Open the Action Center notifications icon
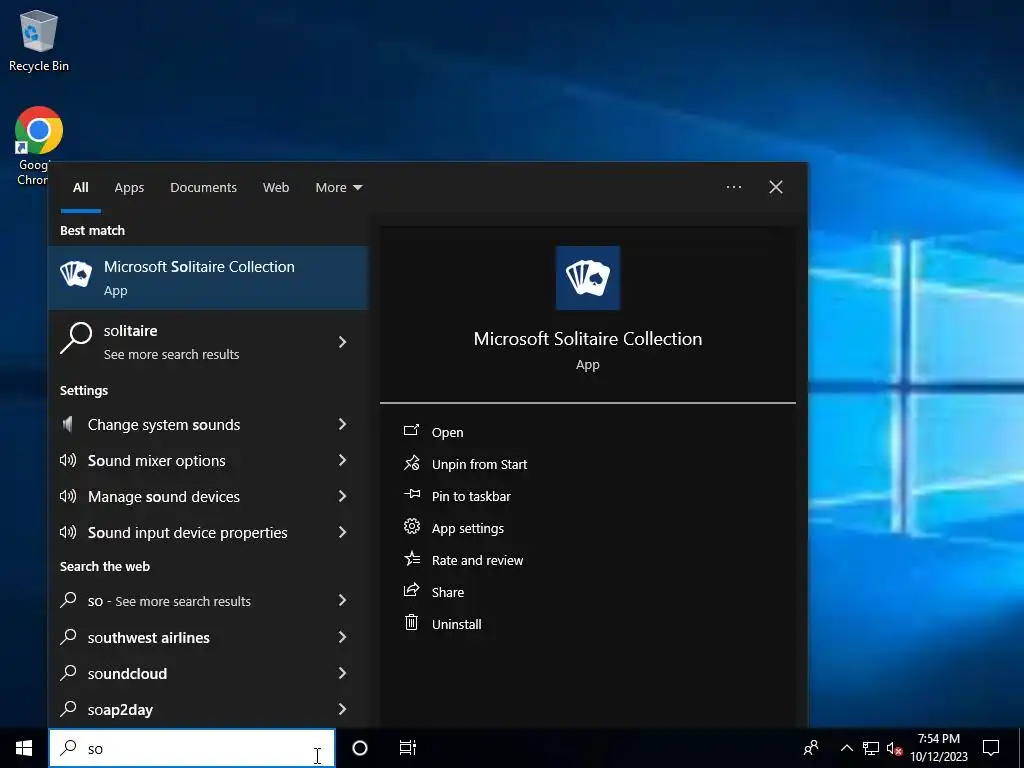 (991, 748)
